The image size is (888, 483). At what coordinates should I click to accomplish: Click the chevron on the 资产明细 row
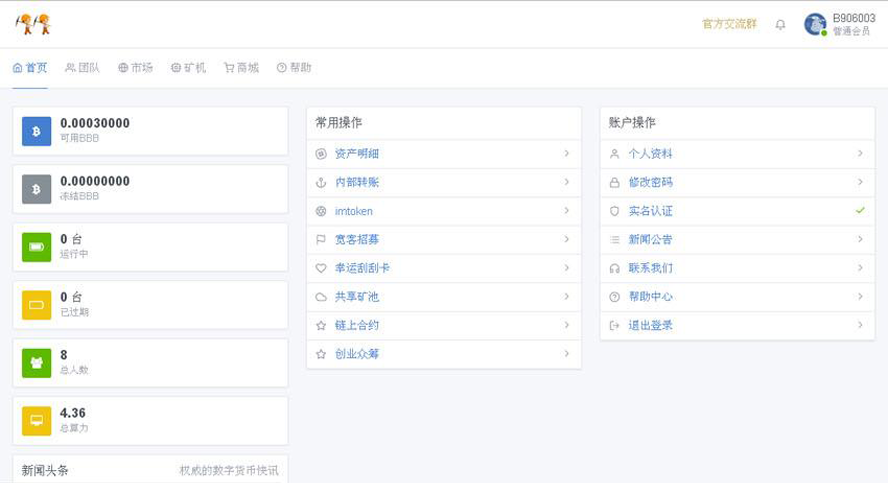coord(566,153)
